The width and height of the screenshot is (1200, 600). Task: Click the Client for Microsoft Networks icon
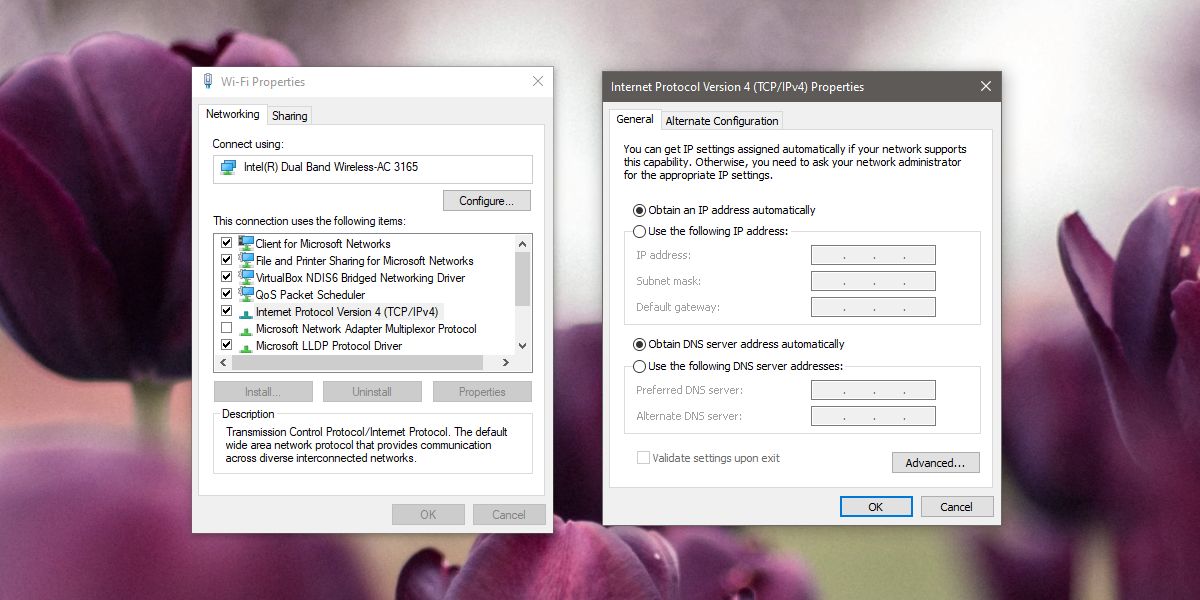pyautogui.click(x=246, y=243)
